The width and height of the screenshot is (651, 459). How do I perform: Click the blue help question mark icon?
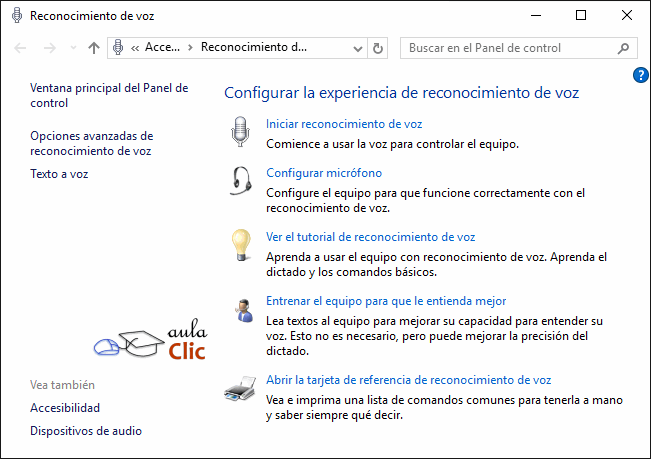coord(641,75)
